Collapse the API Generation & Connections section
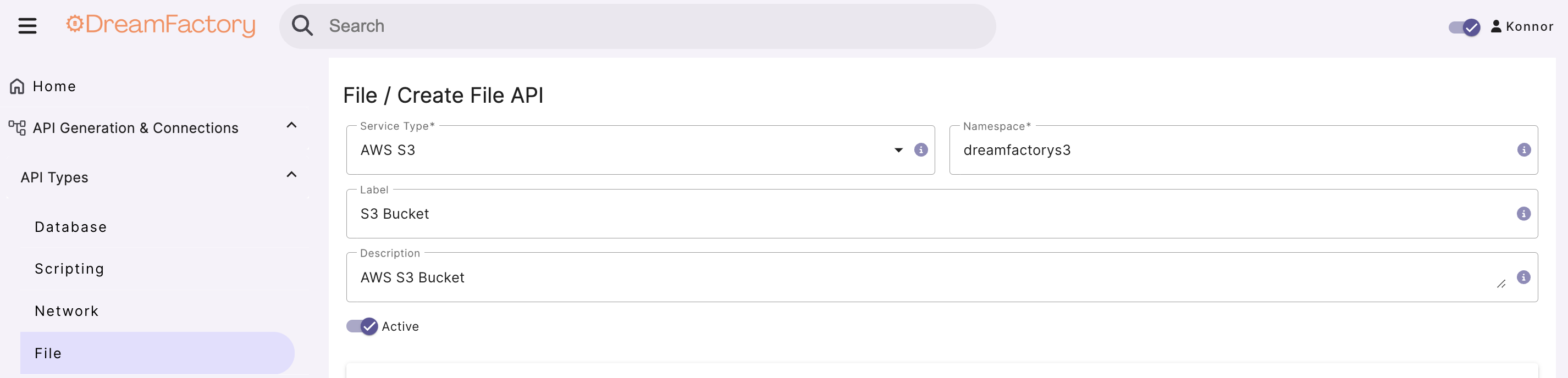The image size is (1568, 378). click(x=291, y=125)
